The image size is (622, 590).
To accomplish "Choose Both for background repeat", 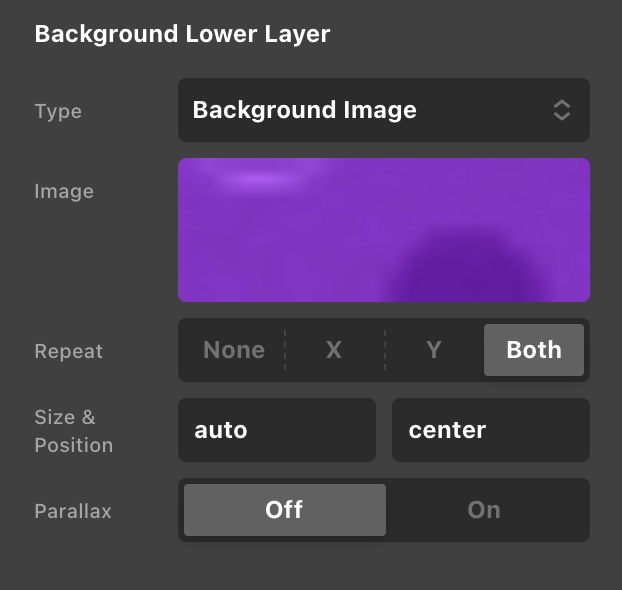I will [534, 350].
